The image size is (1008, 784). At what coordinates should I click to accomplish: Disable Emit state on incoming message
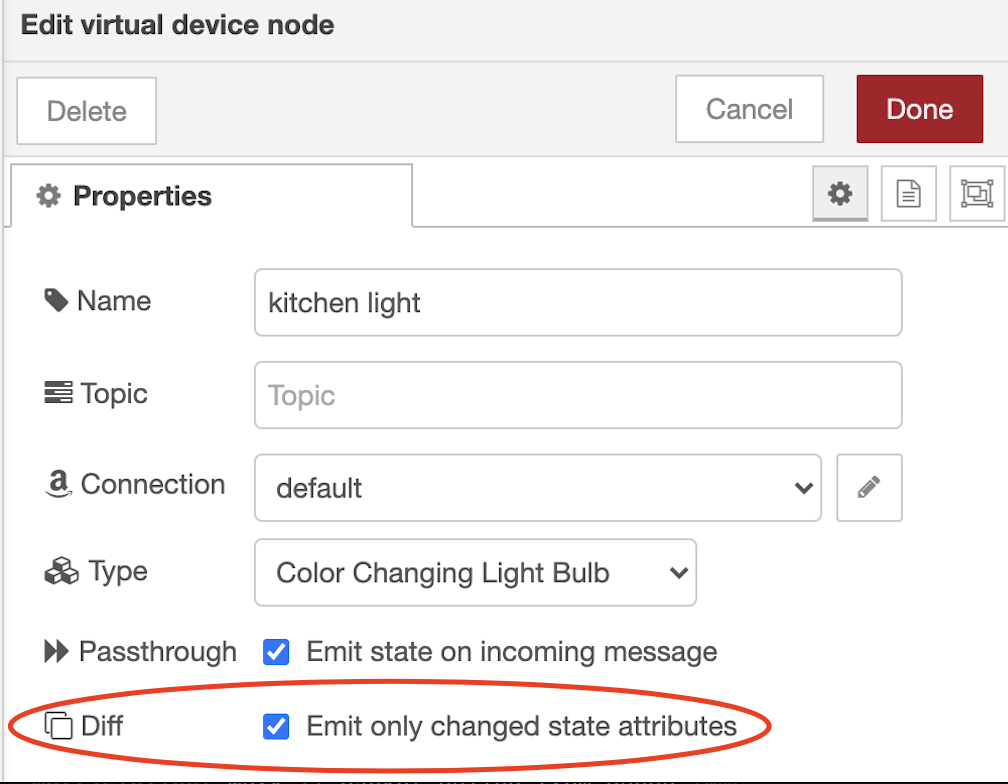pyautogui.click(x=276, y=652)
